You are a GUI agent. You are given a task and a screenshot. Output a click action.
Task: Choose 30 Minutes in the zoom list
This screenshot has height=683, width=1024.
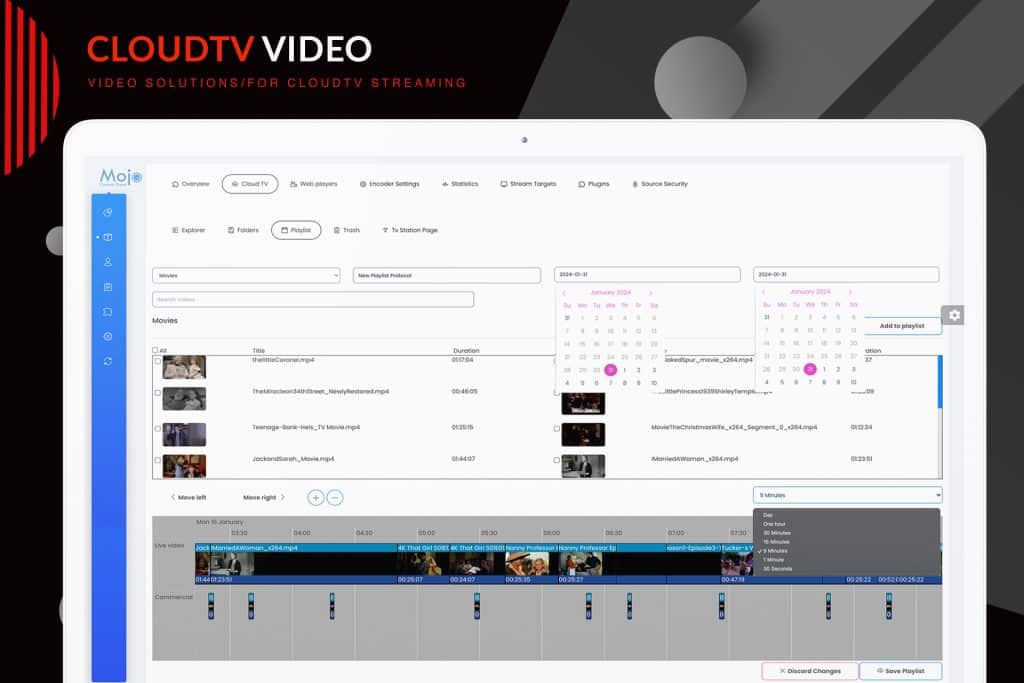(x=776, y=533)
